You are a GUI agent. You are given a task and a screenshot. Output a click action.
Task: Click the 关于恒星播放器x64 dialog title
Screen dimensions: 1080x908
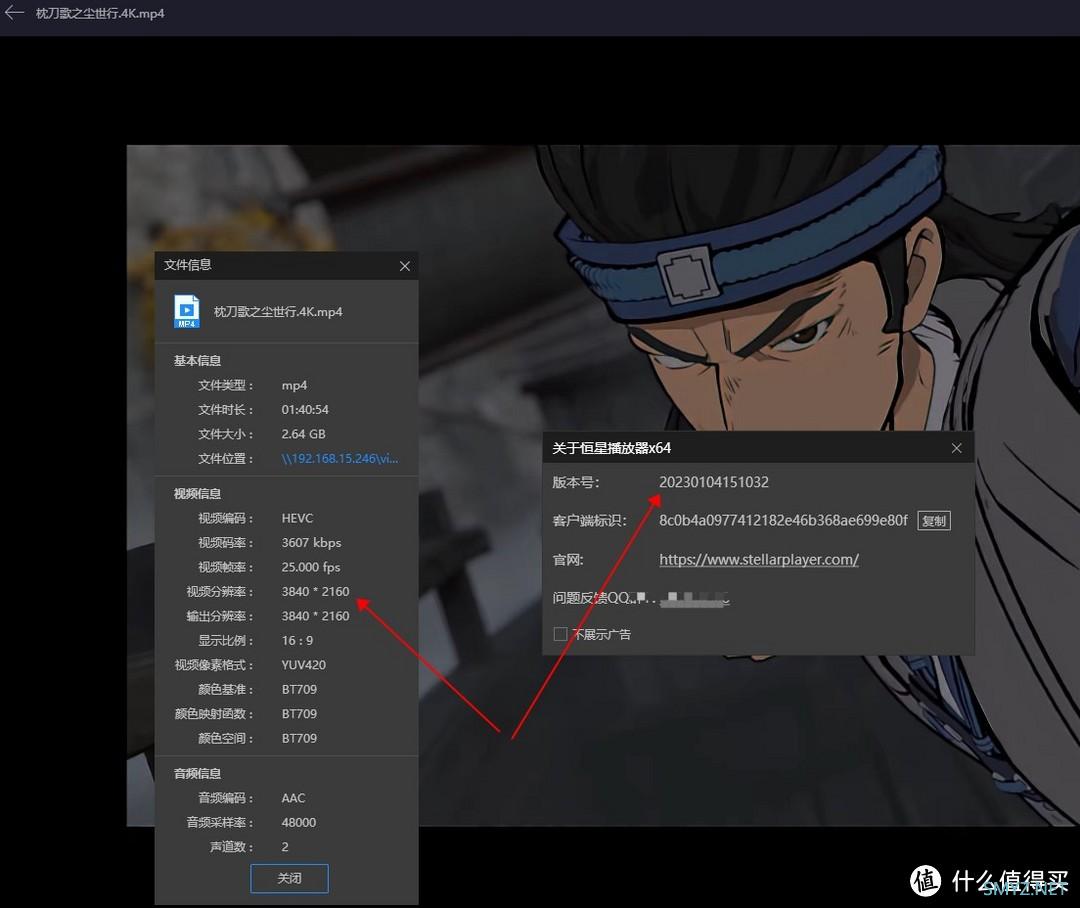point(612,448)
